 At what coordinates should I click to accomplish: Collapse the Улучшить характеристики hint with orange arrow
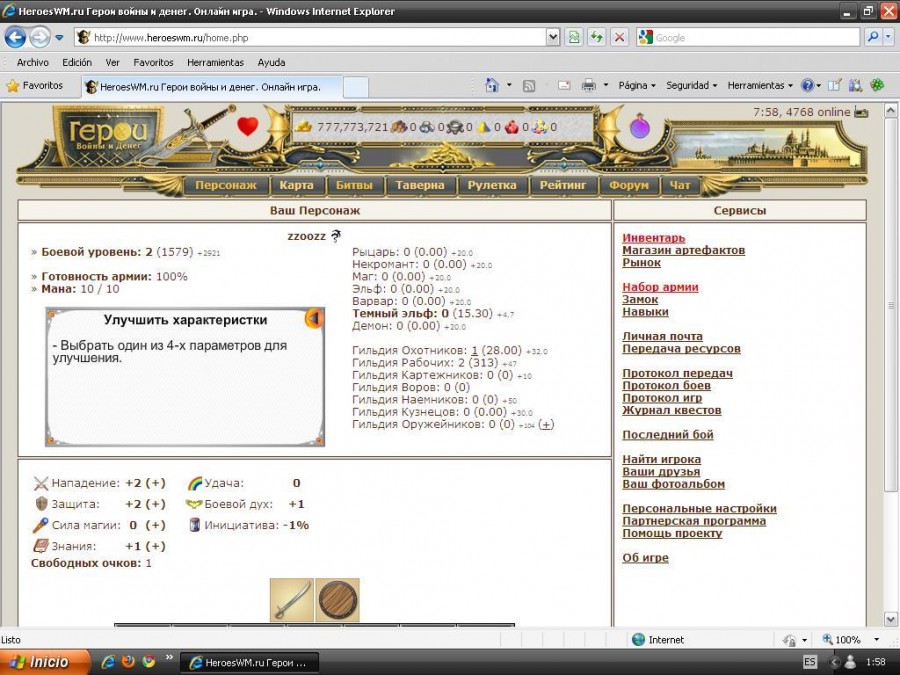click(x=314, y=319)
